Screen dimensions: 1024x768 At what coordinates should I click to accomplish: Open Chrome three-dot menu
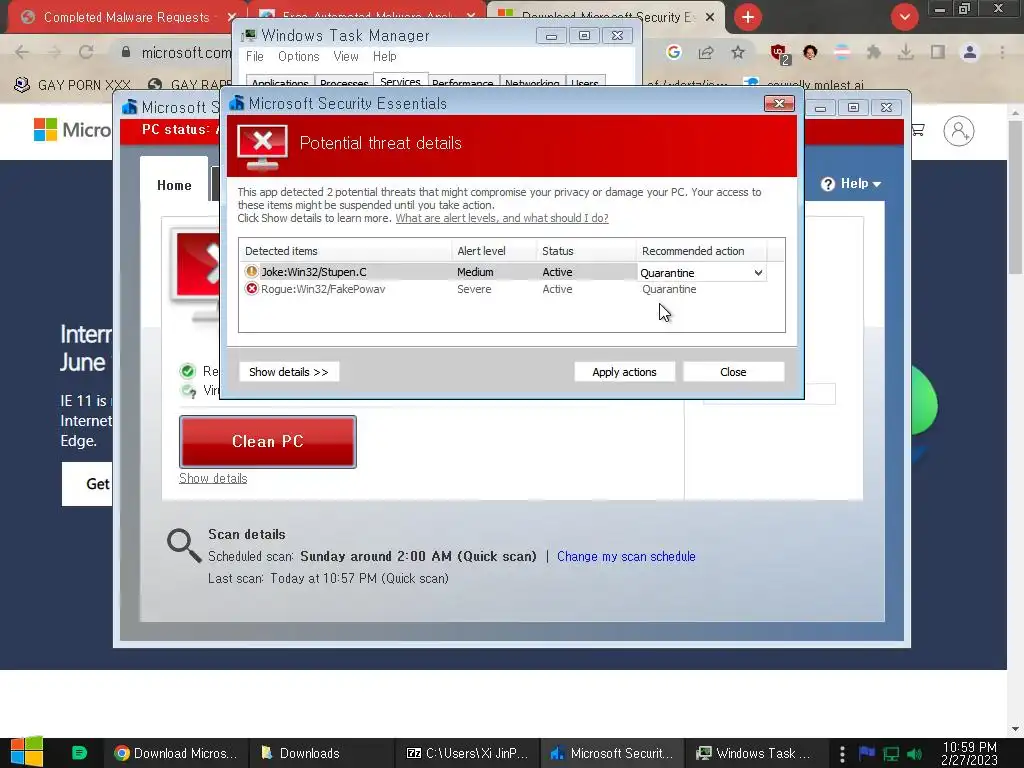click(x=1002, y=52)
